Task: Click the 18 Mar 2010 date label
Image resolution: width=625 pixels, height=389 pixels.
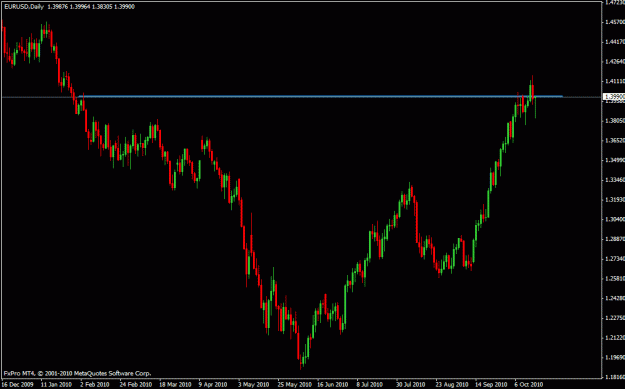Action: [x=175, y=385]
